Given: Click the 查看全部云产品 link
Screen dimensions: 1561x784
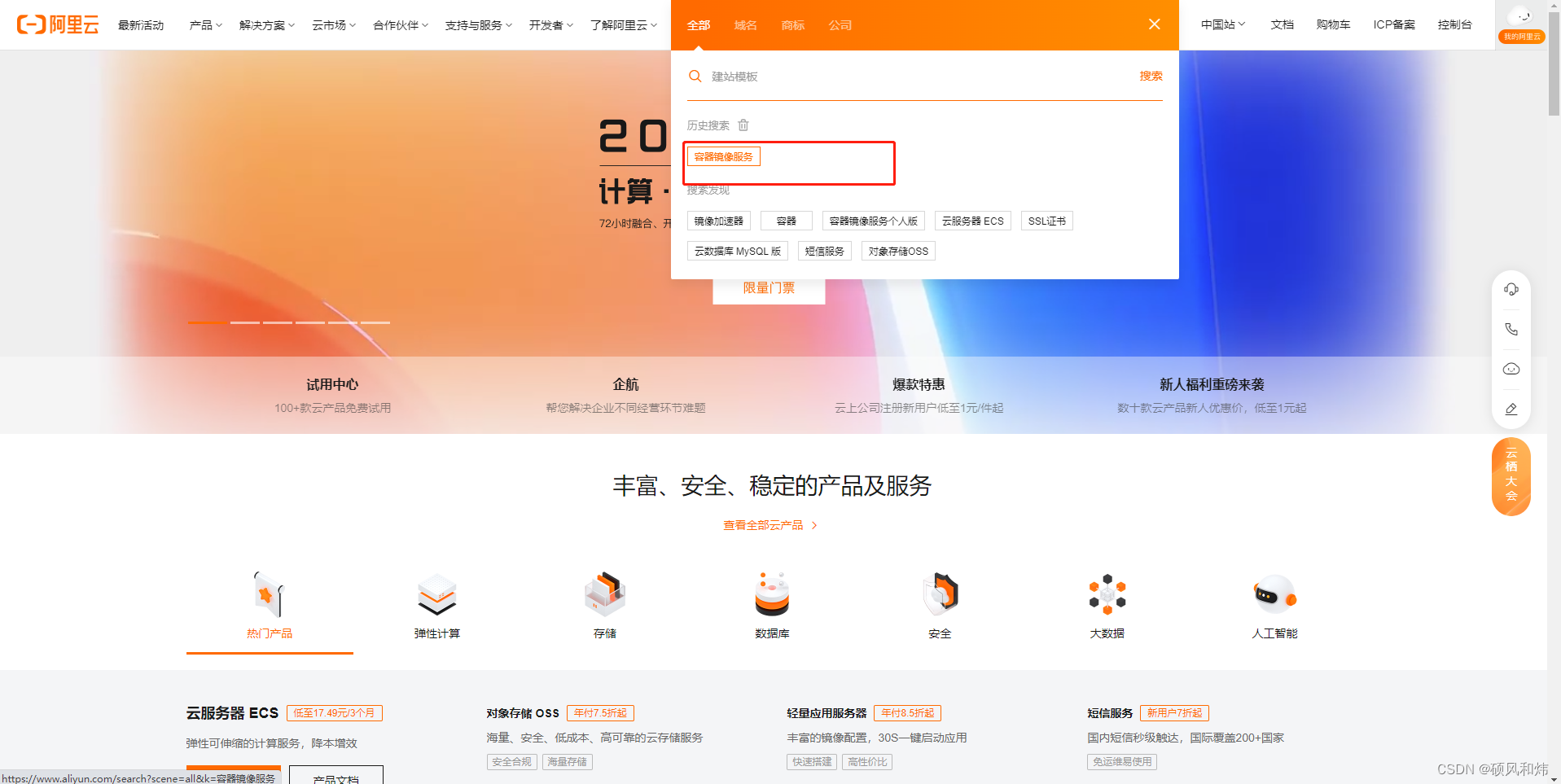Looking at the screenshot, I should tap(770, 525).
